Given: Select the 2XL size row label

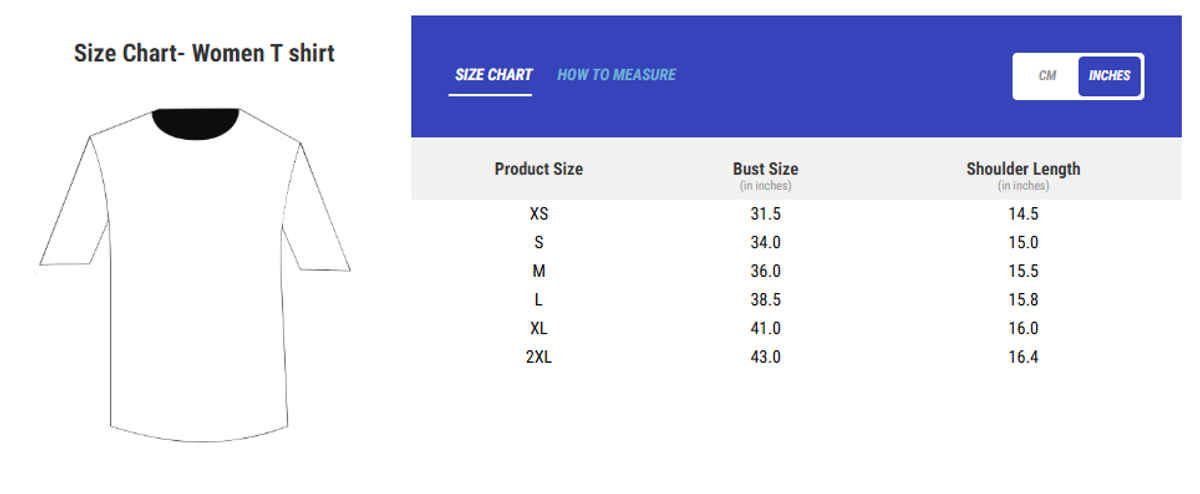Looking at the screenshot, I should click(x=538, y=357).
